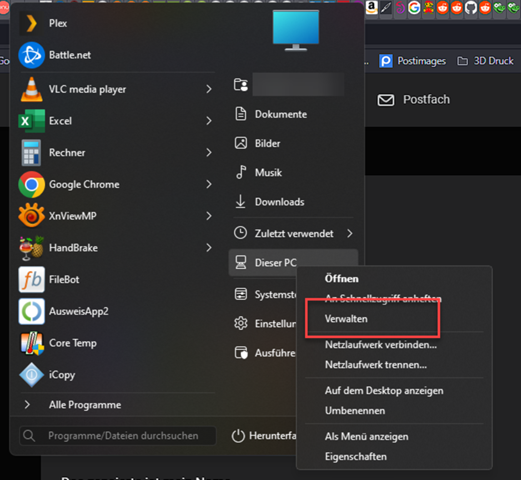Click the Amazon bookmark icon
Viewport: 521px width, 480px height.
tap(371, 7)
